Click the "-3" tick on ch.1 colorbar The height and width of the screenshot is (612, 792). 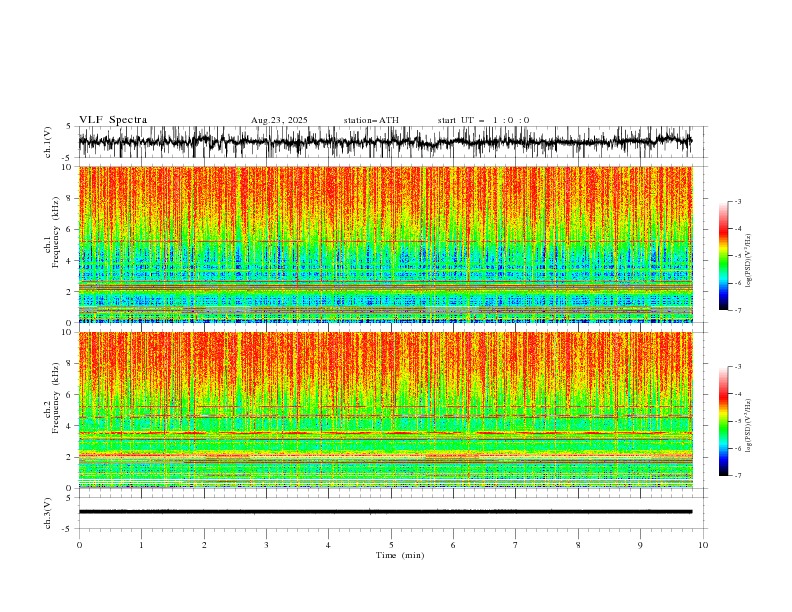(738, 201)
